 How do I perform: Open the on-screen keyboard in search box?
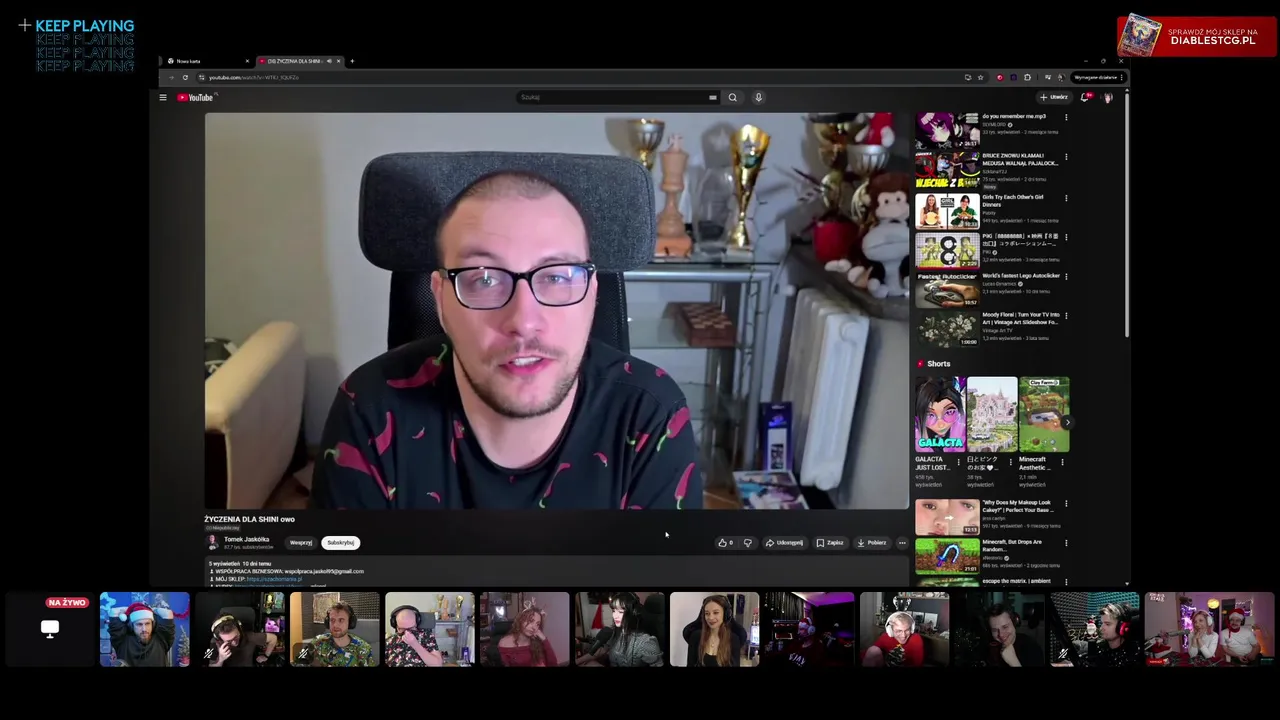click(x=712, y=97)
